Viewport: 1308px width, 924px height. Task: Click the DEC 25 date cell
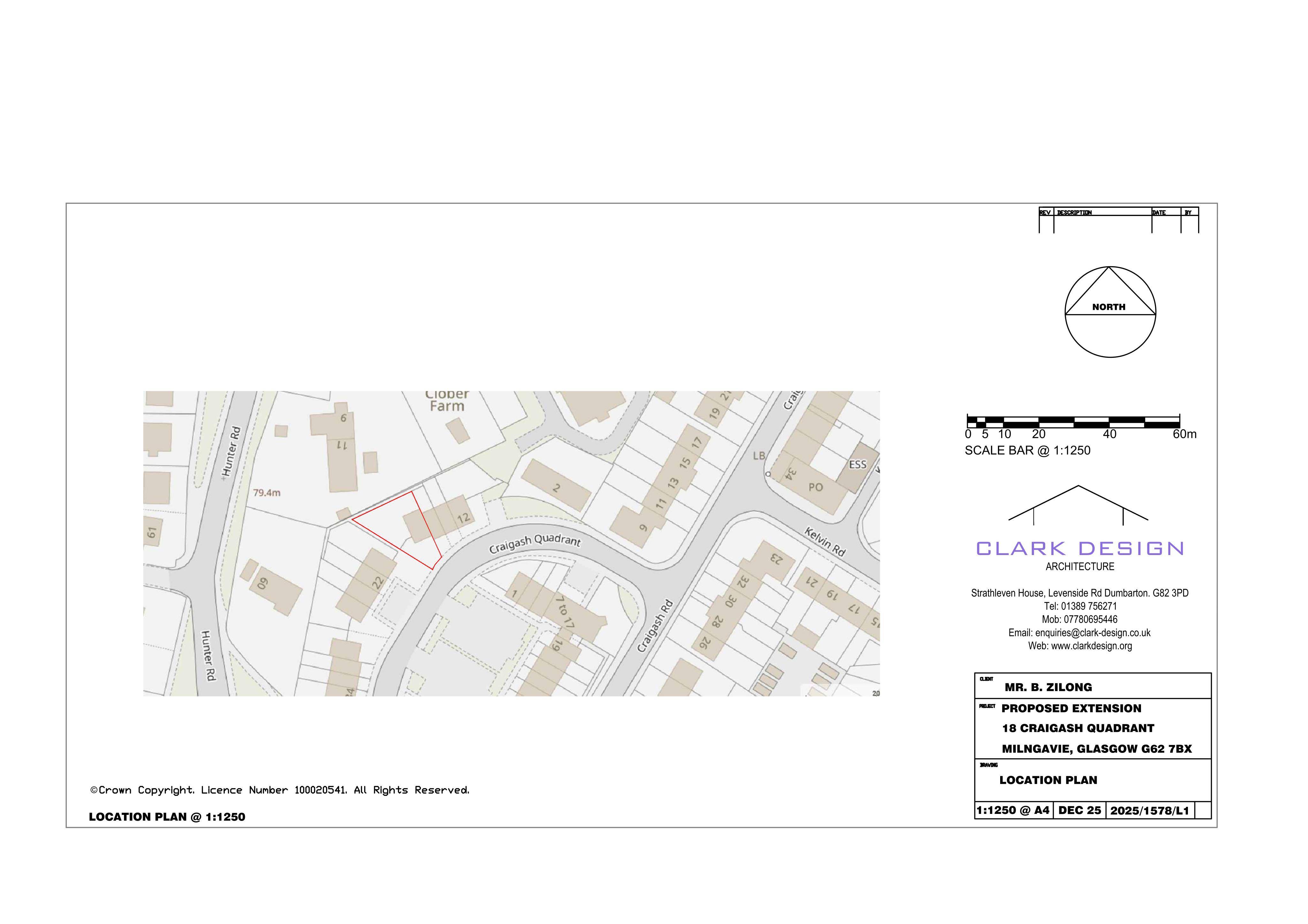point(1080,810)
